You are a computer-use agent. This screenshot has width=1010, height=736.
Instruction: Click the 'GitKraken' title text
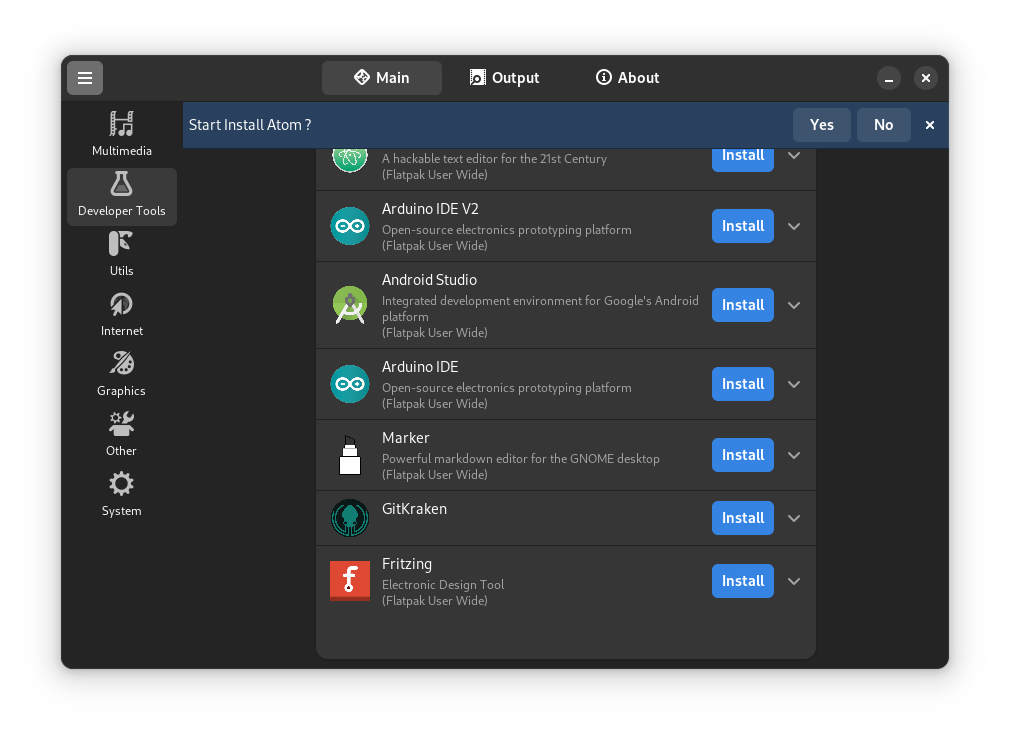pos(414,509)
